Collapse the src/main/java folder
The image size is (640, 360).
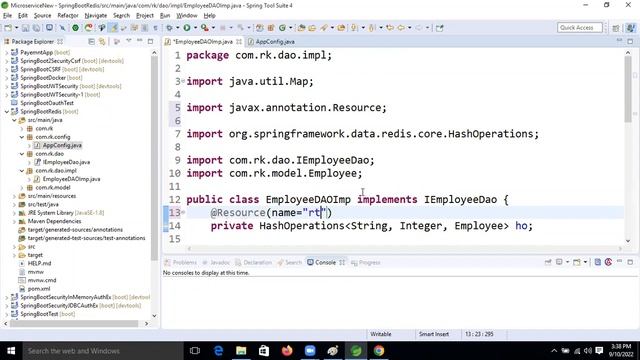tap(14, 120)
